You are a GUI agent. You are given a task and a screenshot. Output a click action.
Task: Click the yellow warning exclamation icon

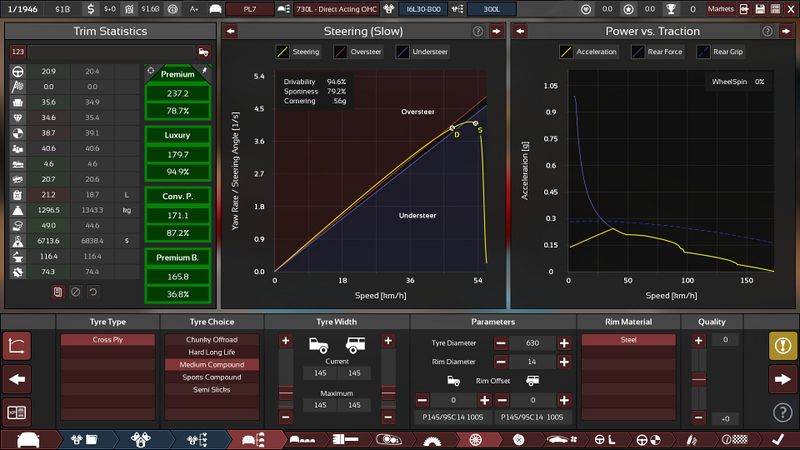(783, 345)
